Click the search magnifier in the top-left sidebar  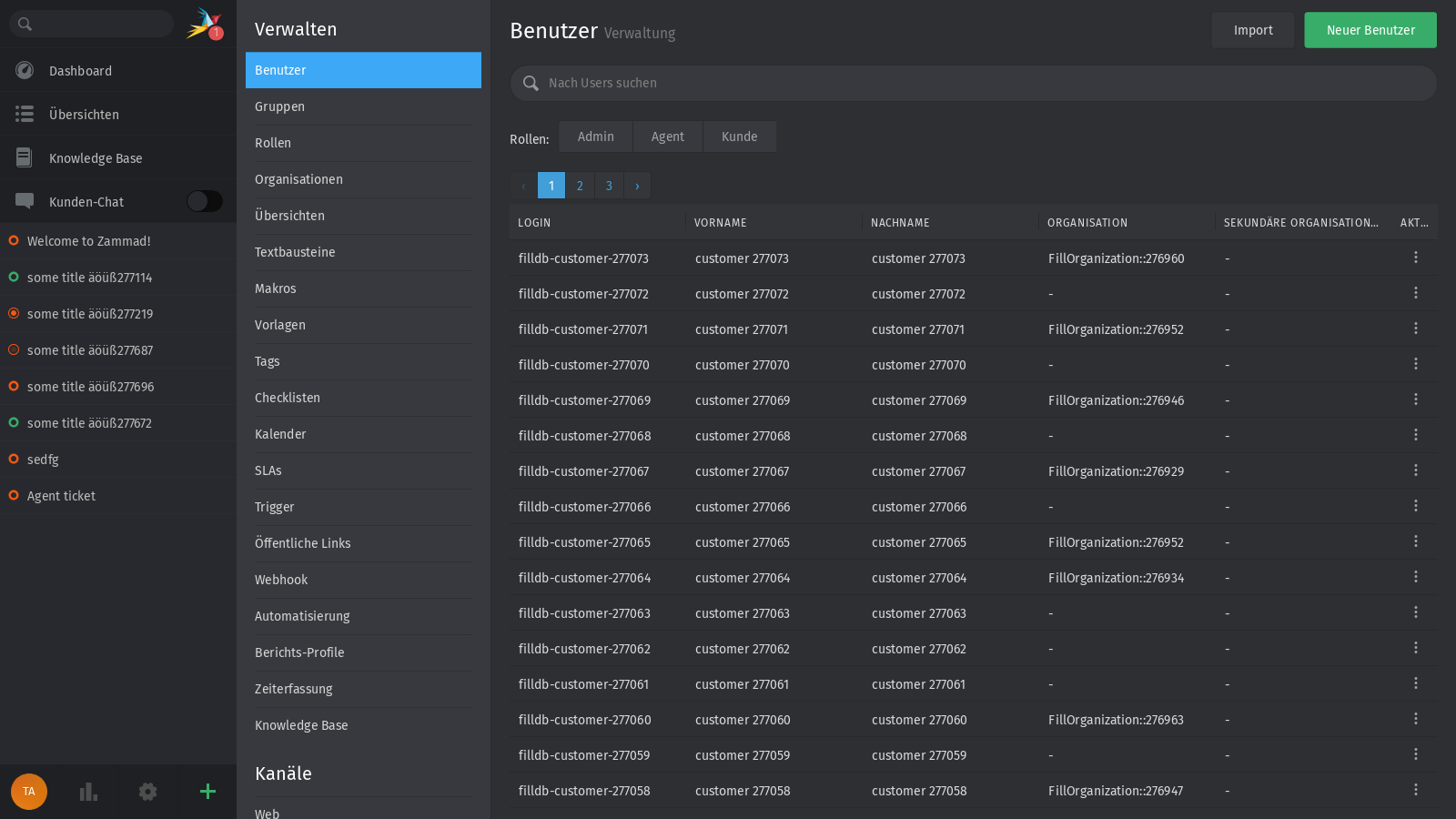25,23
